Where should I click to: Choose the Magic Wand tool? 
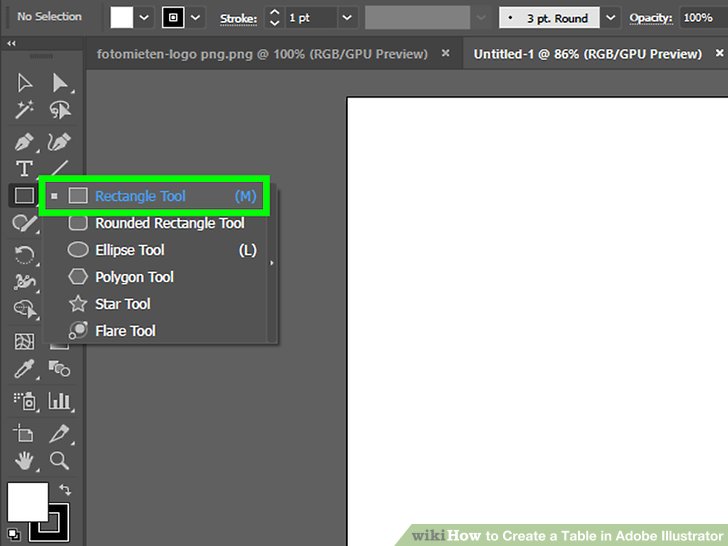click(x=24, y=110)
